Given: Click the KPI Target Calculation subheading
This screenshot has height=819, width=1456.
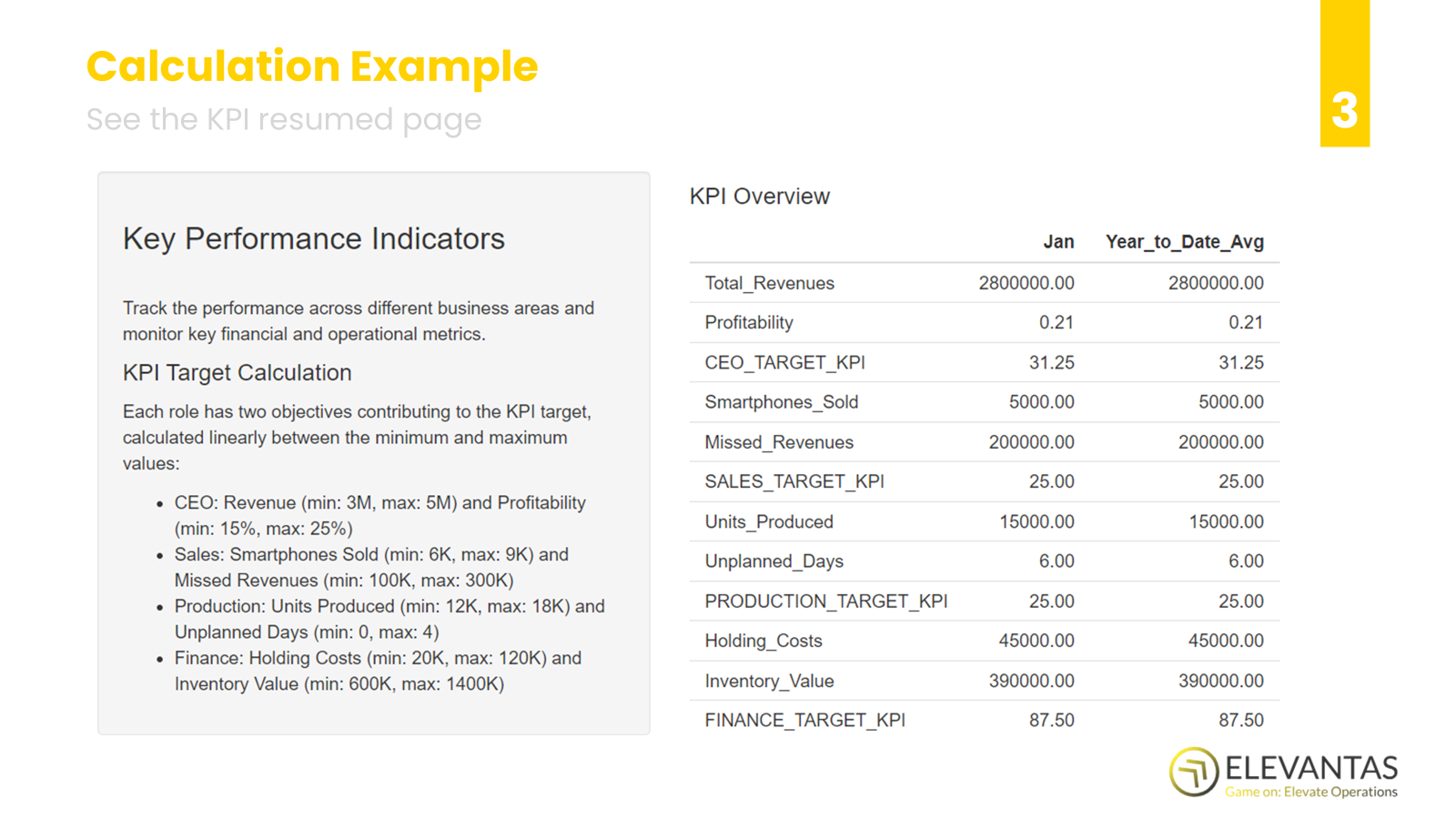Looking at the screenshot, I should [237, 373].
